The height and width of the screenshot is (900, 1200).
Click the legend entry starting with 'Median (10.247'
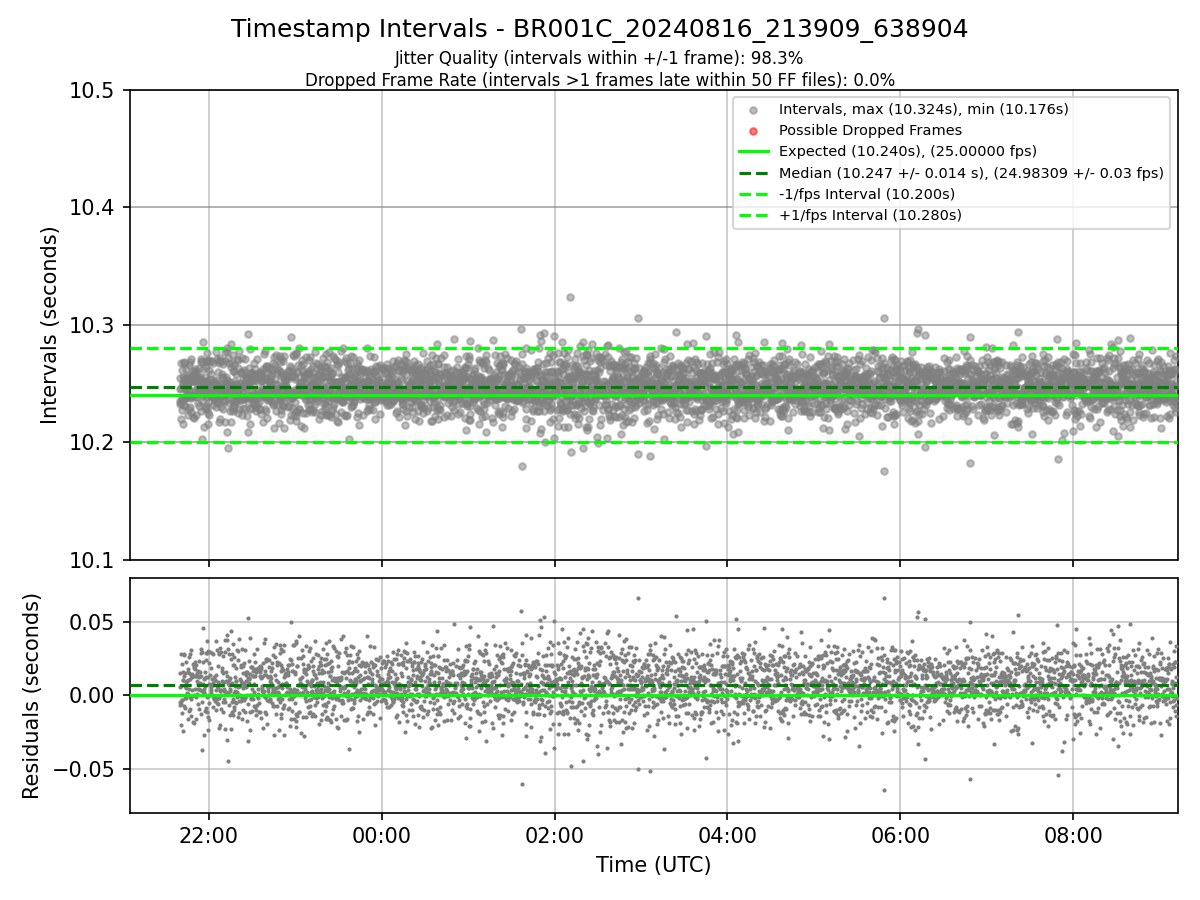point(971,173)
